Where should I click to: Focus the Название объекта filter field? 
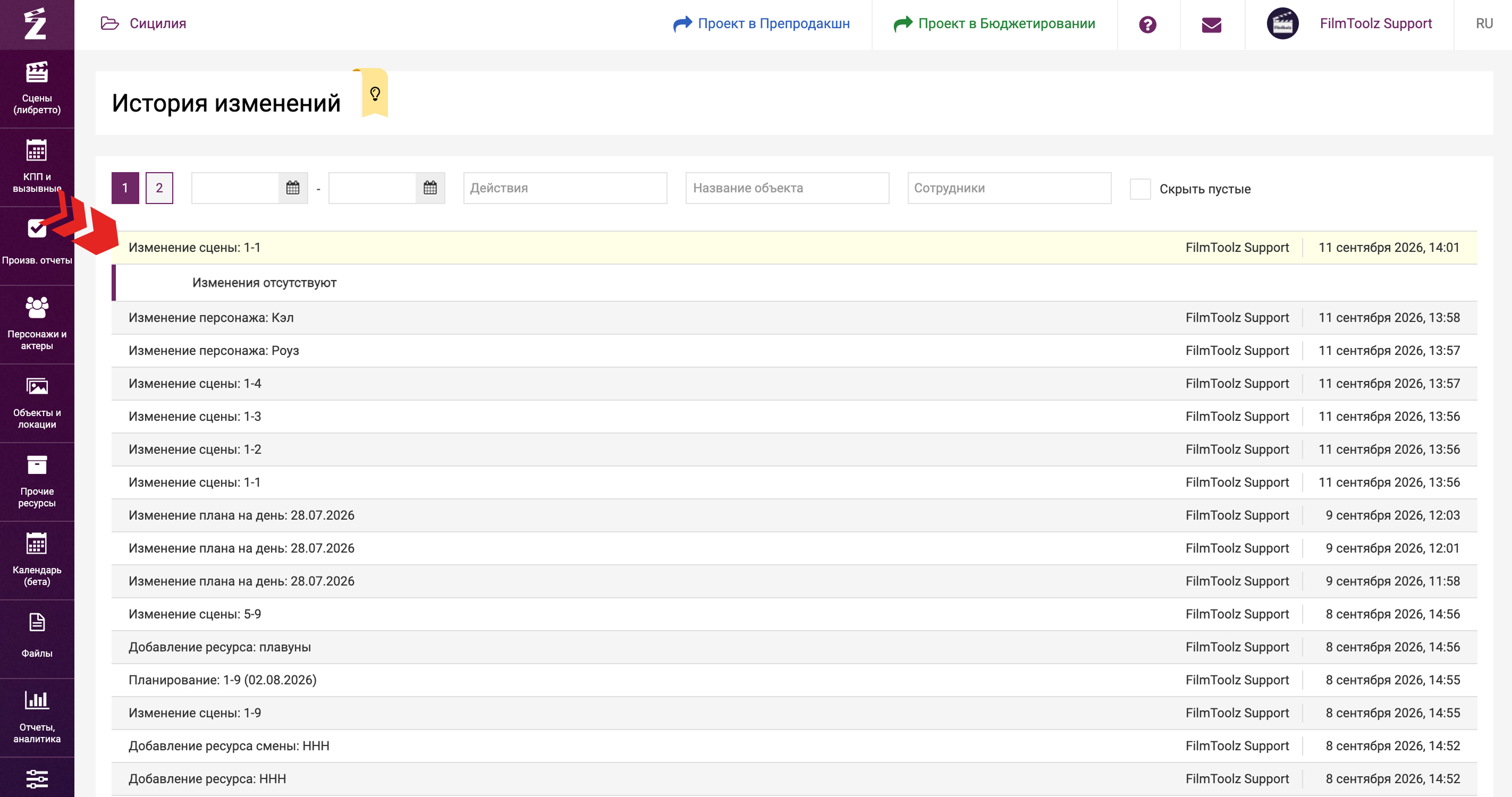(787, 188)
